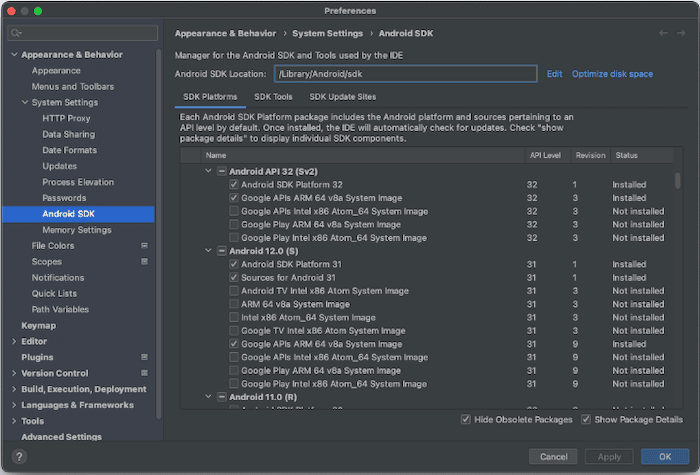Screen dimensions: 700x475
Task: Uncheck Google APIs ARM 64 v8a image for API 32
Action: (233, 198)
